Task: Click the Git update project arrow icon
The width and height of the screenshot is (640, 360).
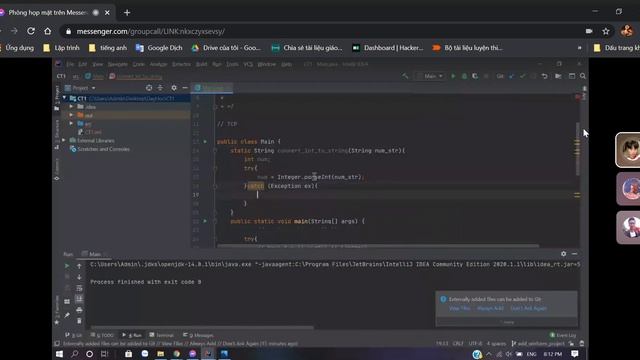Action: tap(512, 76)
